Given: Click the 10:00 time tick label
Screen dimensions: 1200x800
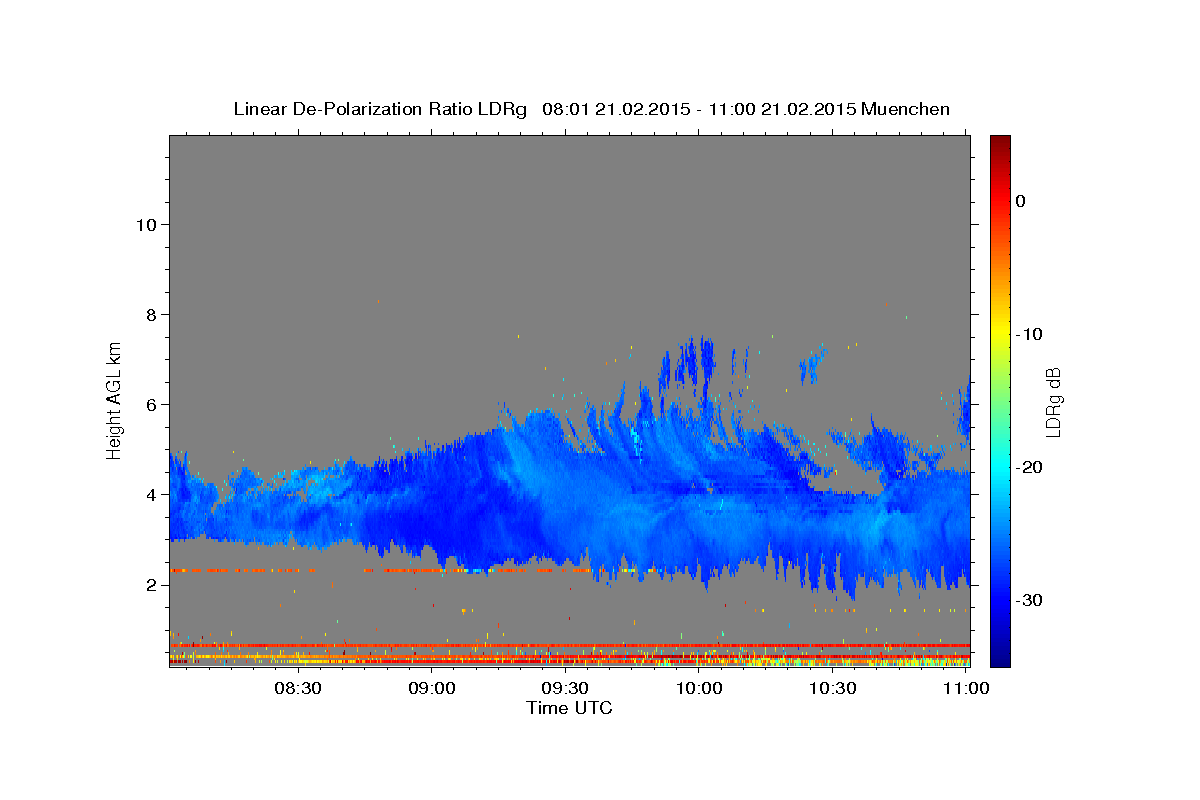Looking at the screenshot, I should [x=699, y=688].
